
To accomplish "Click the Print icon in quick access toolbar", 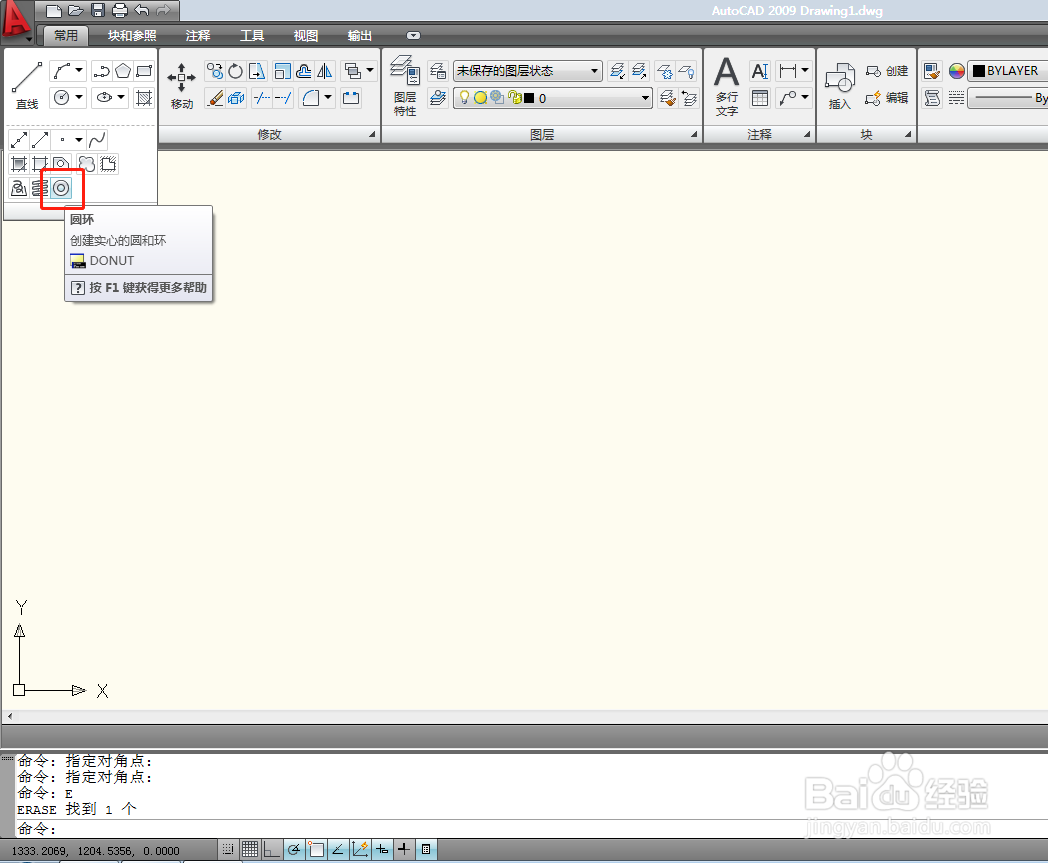I will [120, 10].
